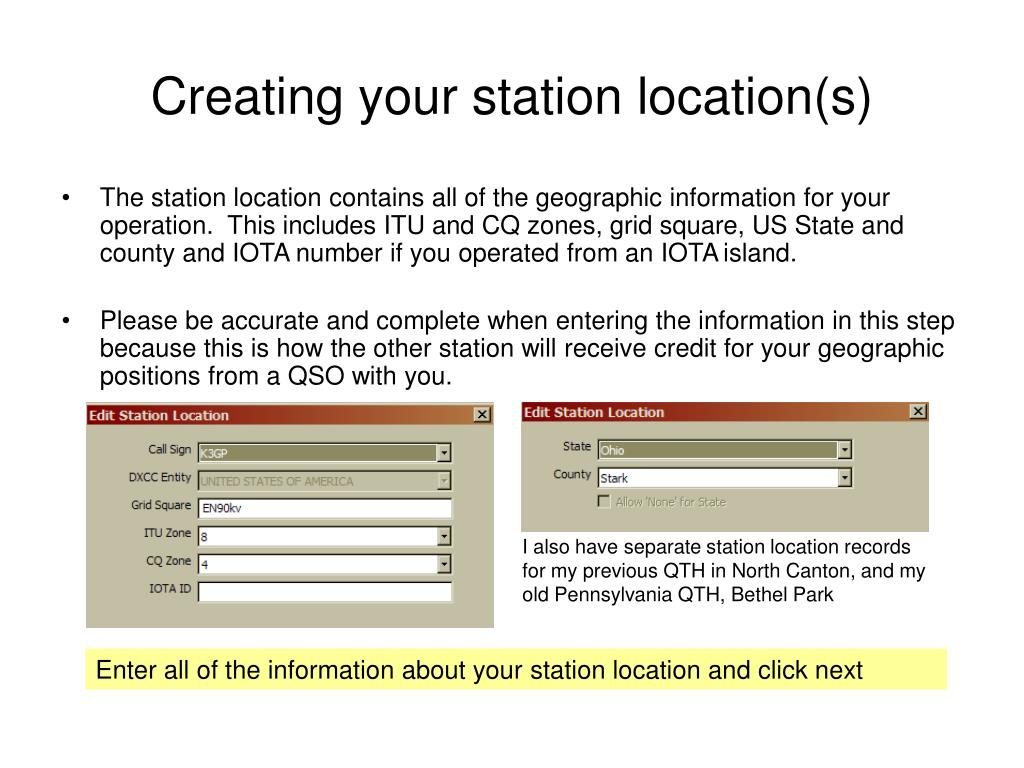Click the Call Sign label

tap(169, 449)
